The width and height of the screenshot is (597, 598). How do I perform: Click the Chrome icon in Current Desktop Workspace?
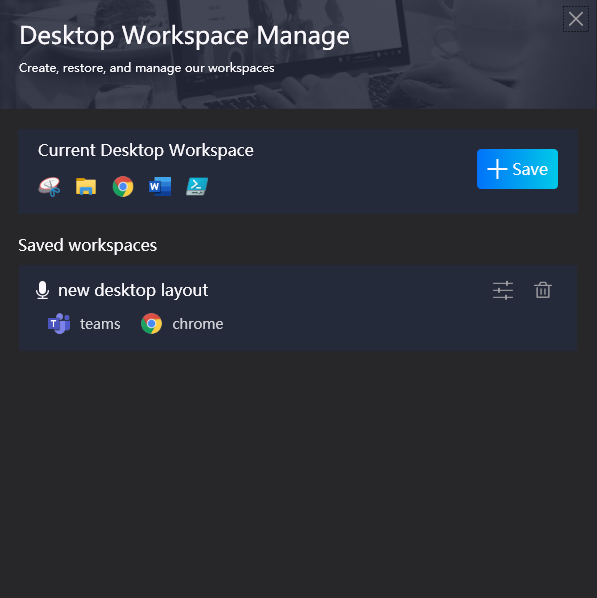pyautogui.click(x=123, y=186)
